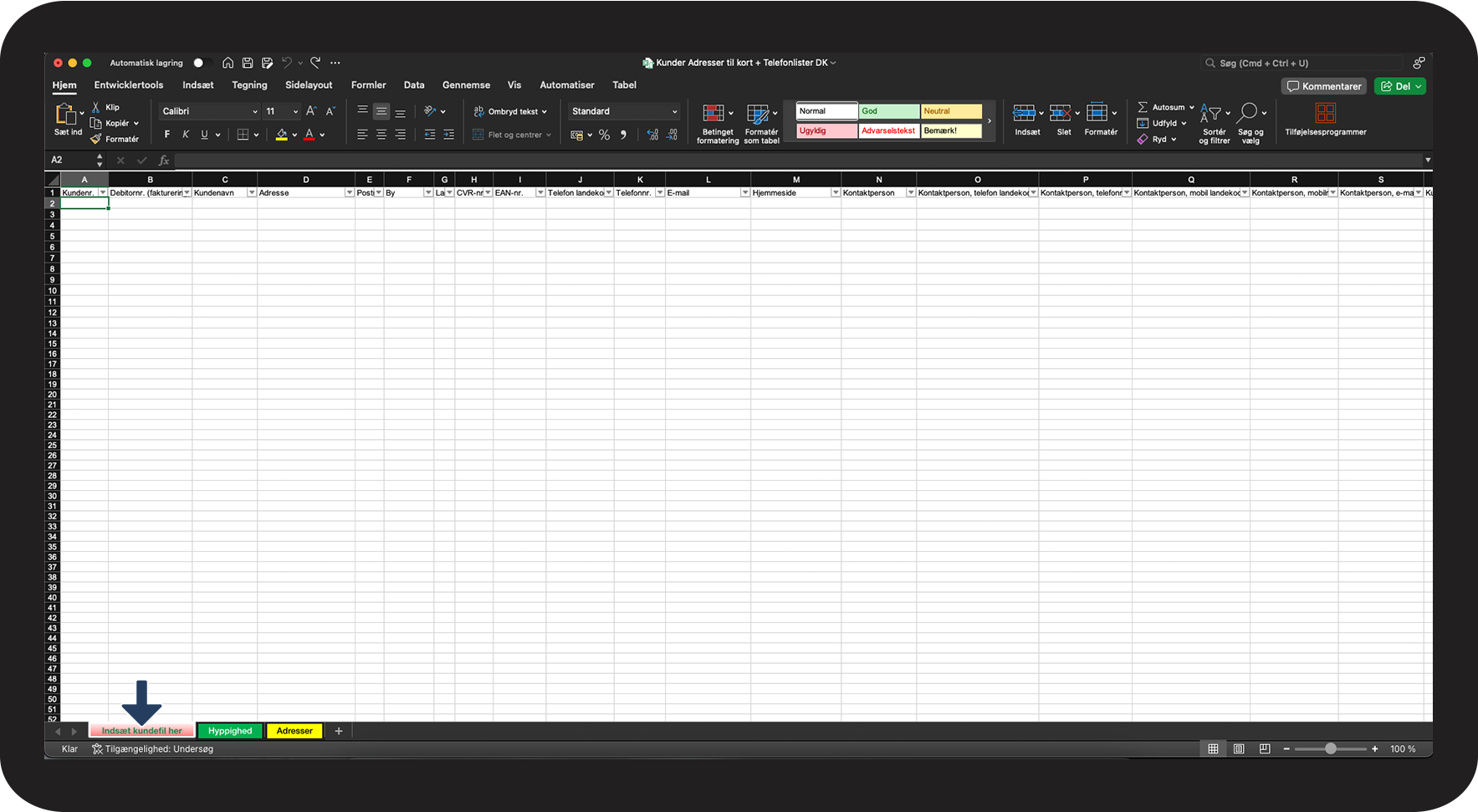
Task: Align text to middle of cell
Action: pyautogui.click(x=381, y=111)
